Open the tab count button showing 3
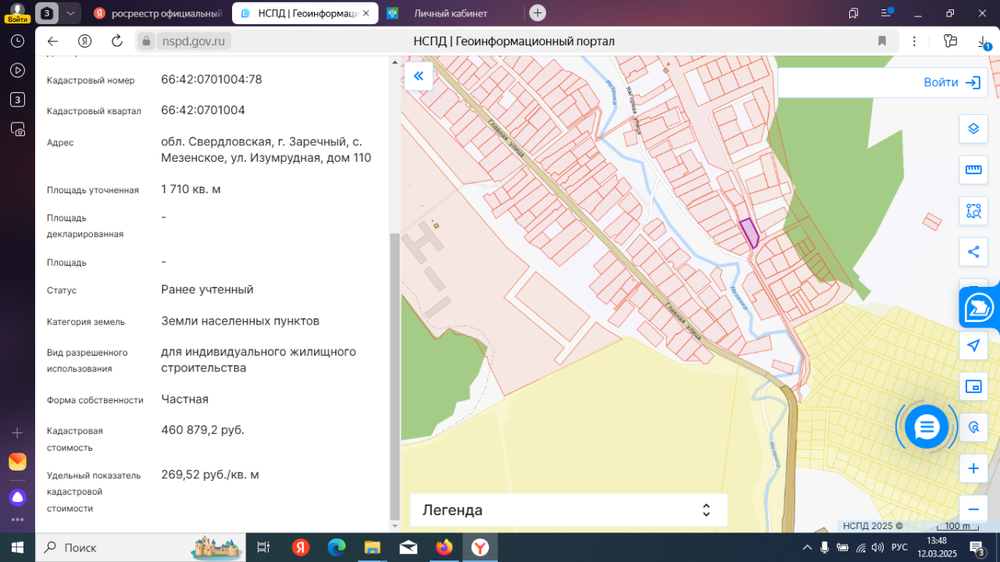 (x=46, y=13)
